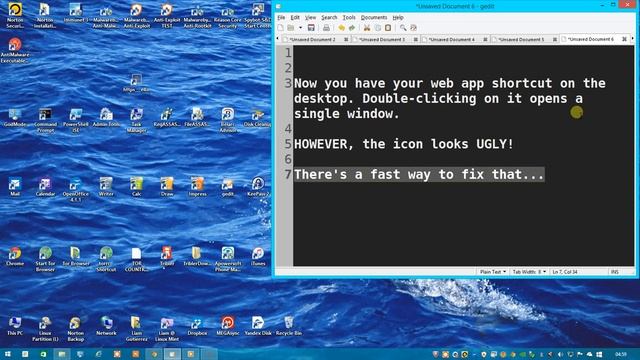Open the View menu in gedit
Screen dimensions: 640x360
click(x=311, y=18)
